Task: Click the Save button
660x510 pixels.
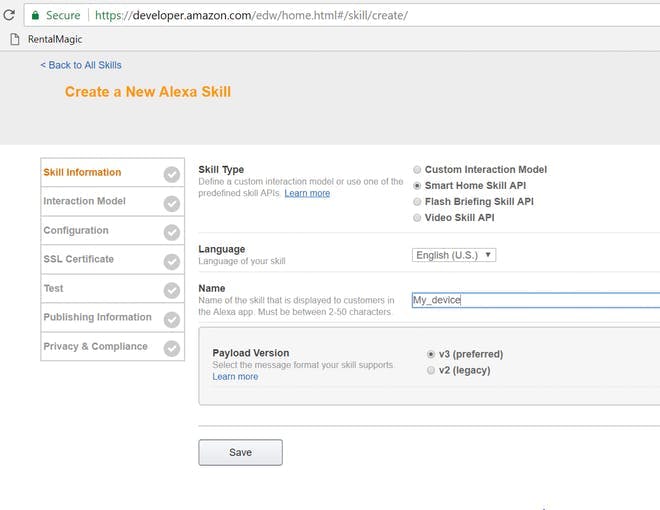Action: tap(240, 452)
